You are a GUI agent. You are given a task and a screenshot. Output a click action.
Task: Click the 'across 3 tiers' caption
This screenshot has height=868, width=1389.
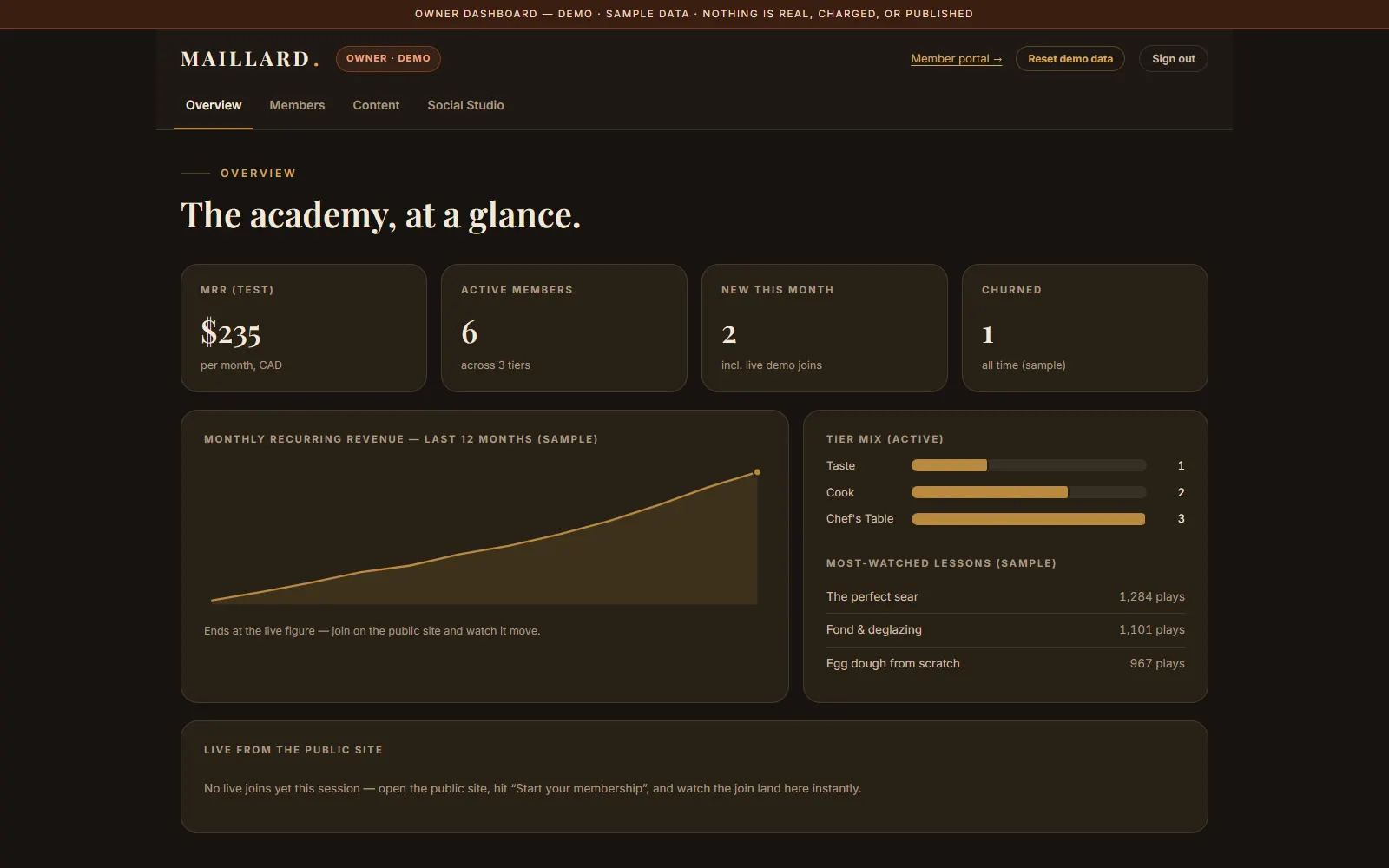(x=496, y=365)
